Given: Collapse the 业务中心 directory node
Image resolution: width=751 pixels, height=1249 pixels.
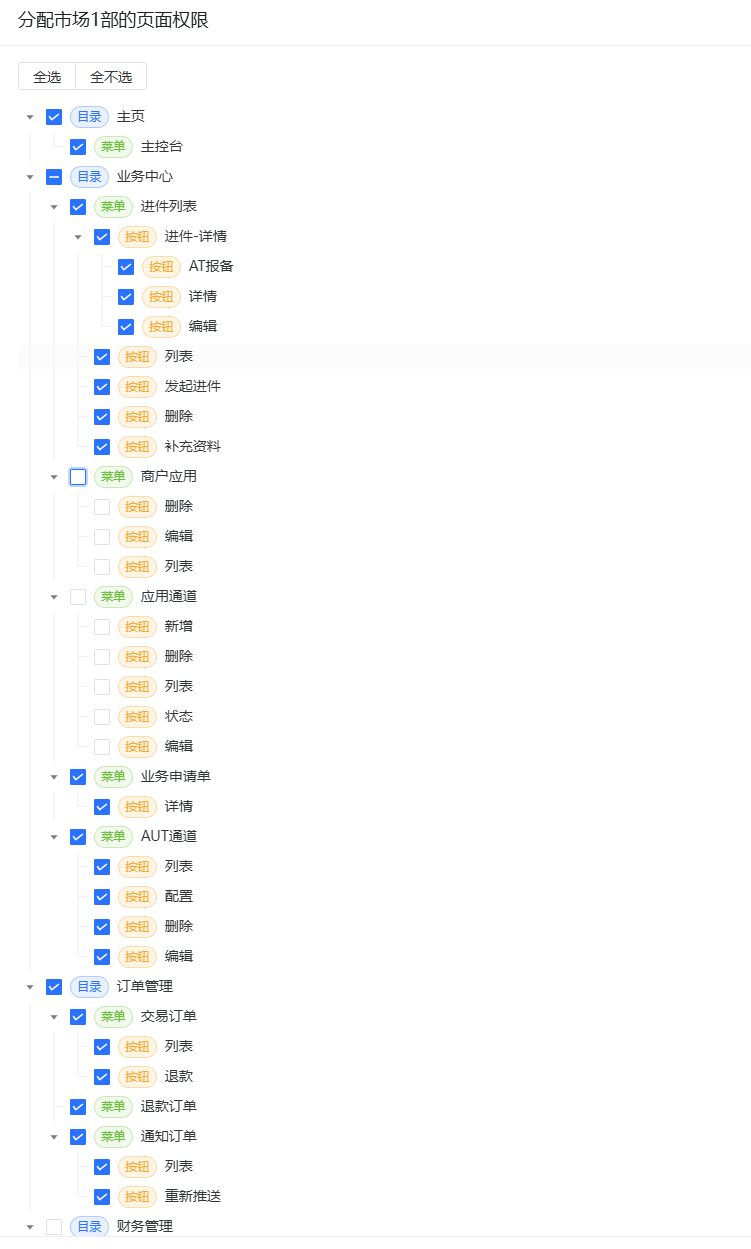Looking at the screenshot, I should (30, 177).
